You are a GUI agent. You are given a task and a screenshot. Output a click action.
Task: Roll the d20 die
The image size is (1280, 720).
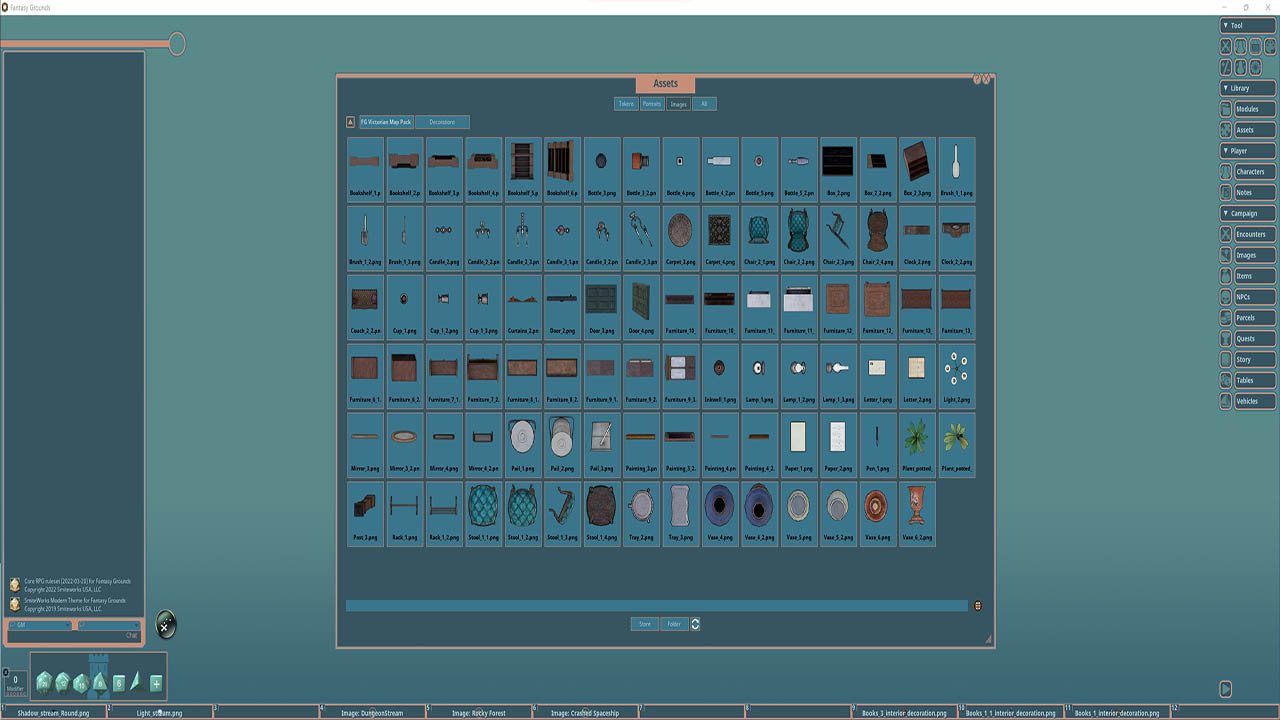45,682
